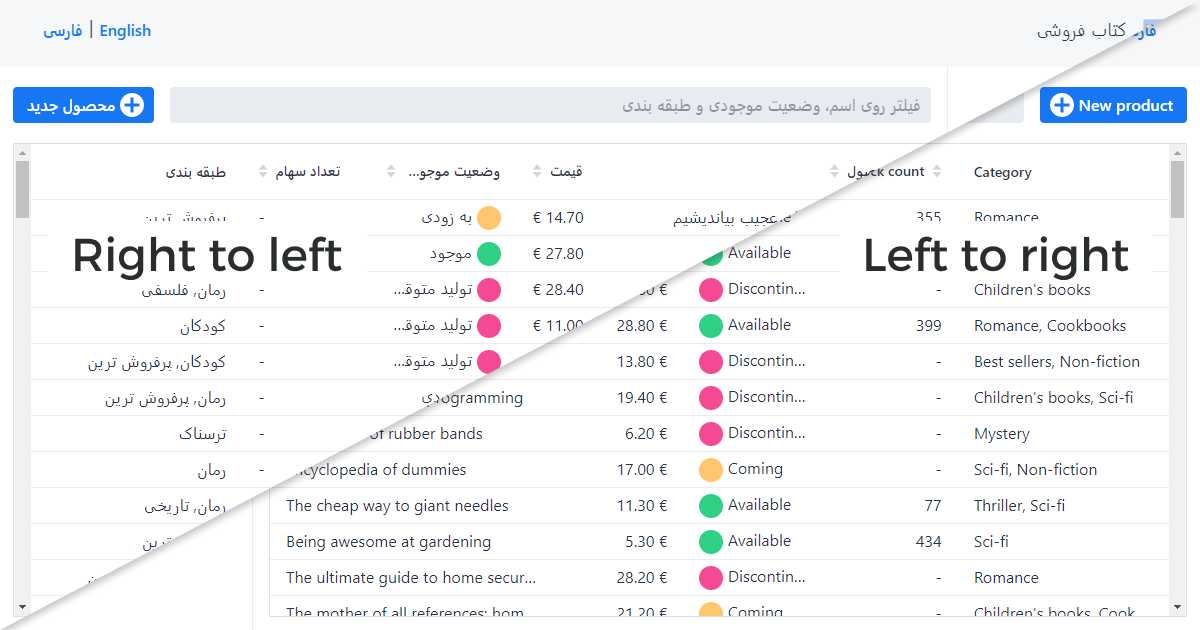The height and width of the screenshot is (630, 1200).
Task: Select the 'Romance, Cookbooks' category cell
Action: pyautogui.click(x=1050, y=326)
